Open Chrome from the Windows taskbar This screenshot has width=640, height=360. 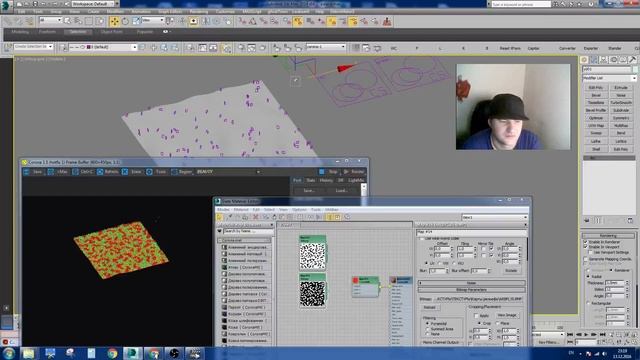[x=112, y=353]
